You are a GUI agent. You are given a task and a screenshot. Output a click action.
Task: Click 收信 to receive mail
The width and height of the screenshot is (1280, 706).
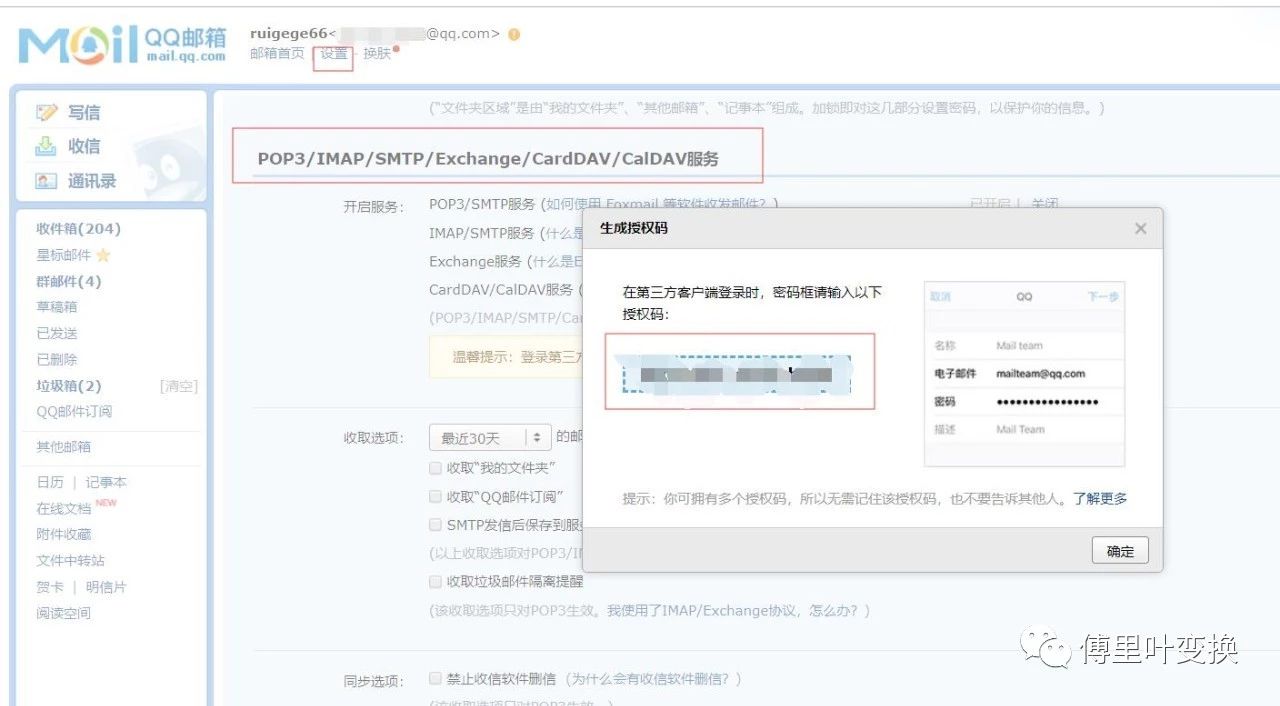84,146
